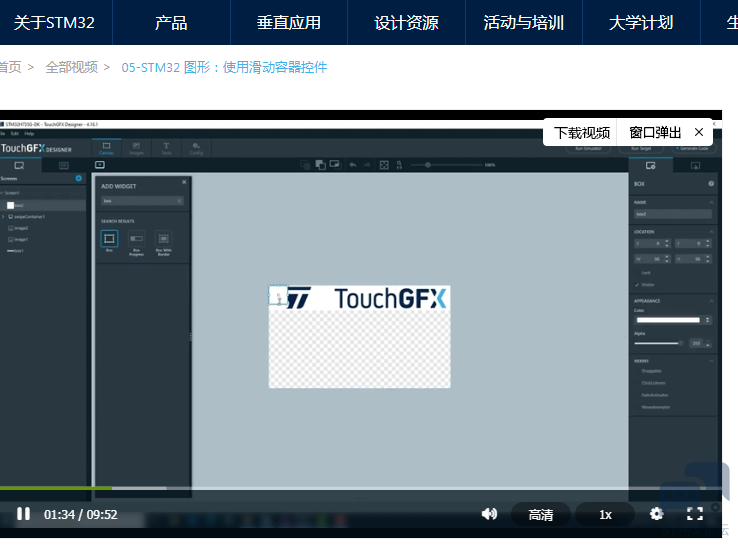Open the 关于STM32 nav menu
738x545 pixels.
54,23
